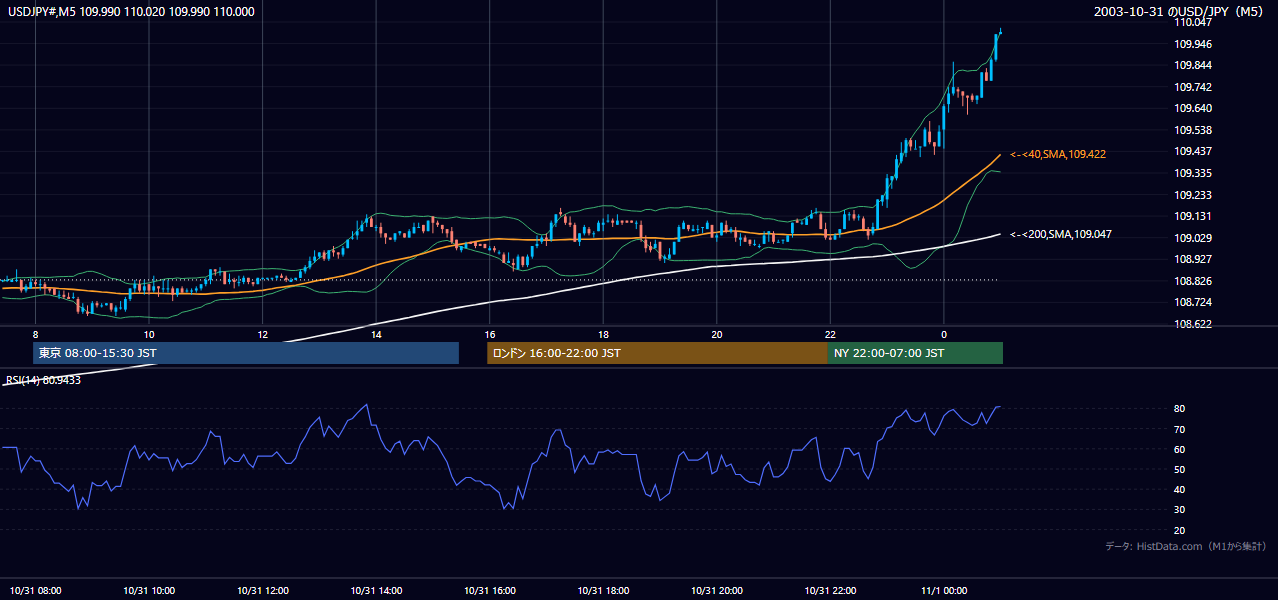Click RSI scale value 50
Viewport: 1278px width, 600px height.
(x=1179, y=469)
